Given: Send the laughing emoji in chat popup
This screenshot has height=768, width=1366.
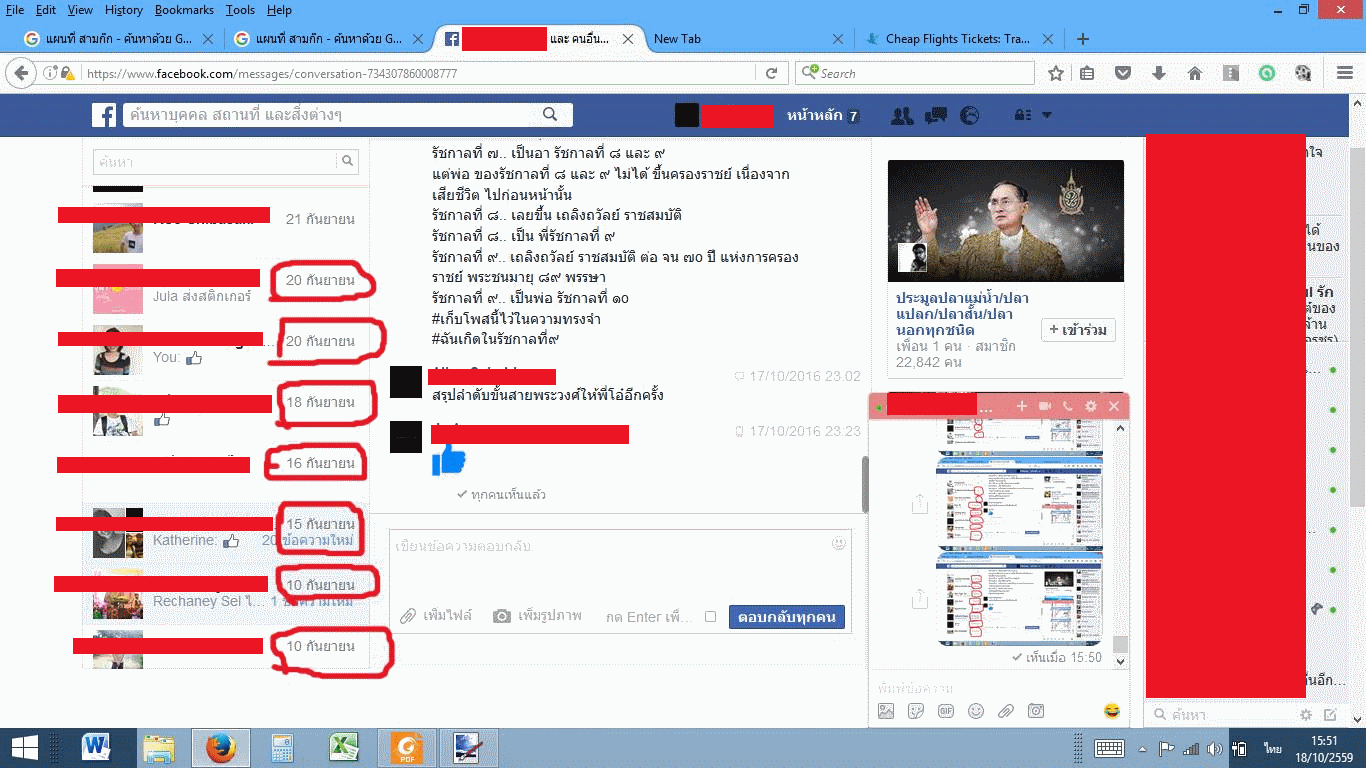Looking at the screenshot, I should (1111, 711).
